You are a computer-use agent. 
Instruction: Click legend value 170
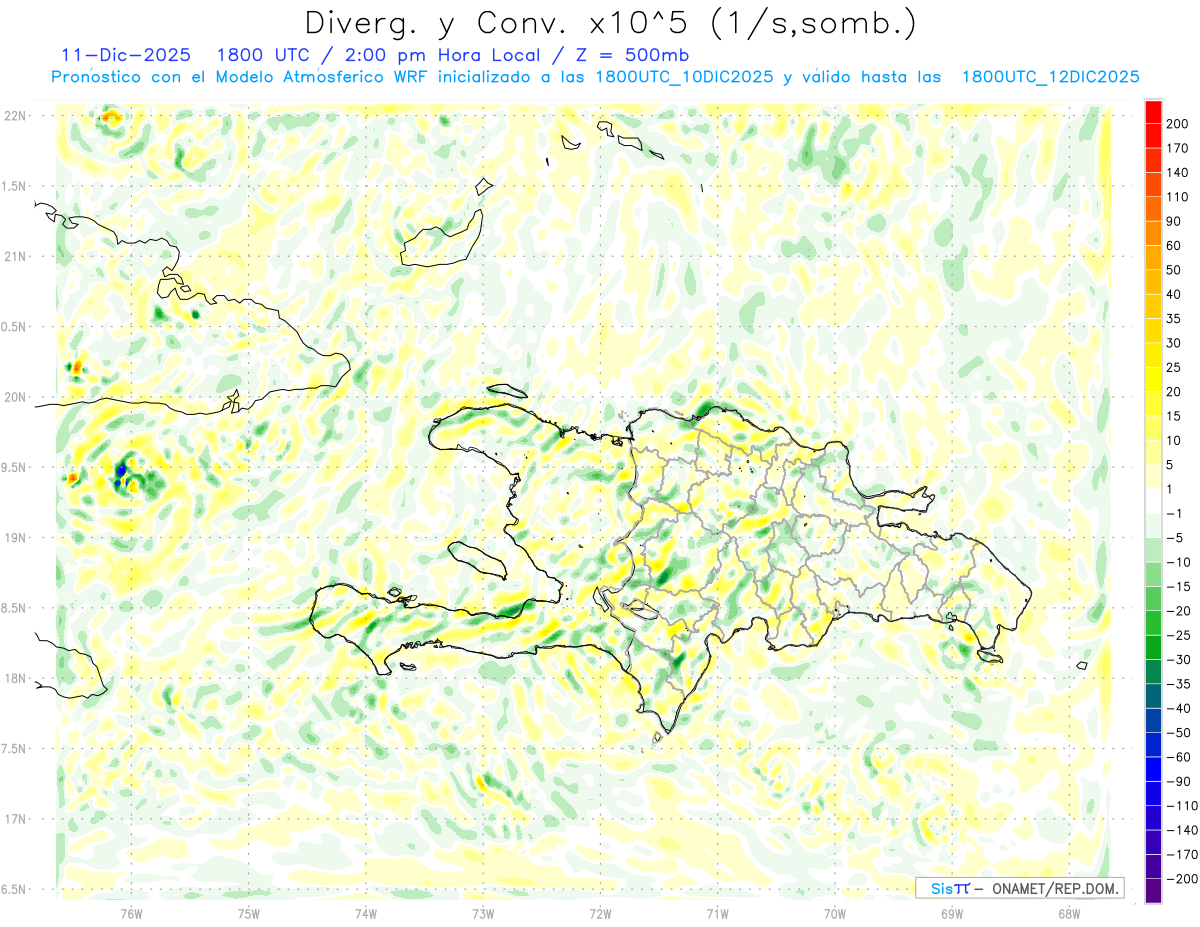(x=1177, y=148)
